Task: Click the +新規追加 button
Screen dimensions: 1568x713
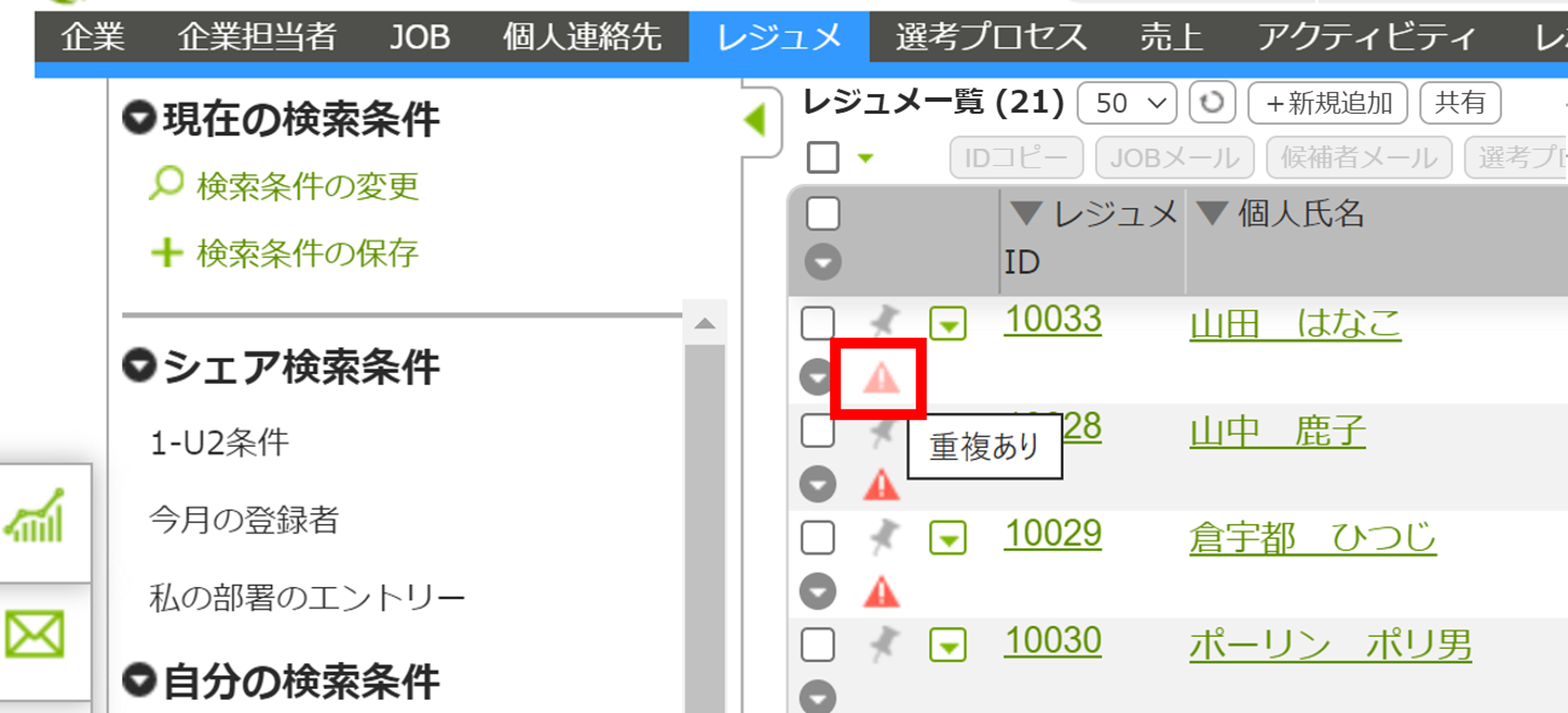Action: click(x=1328, y=103)
